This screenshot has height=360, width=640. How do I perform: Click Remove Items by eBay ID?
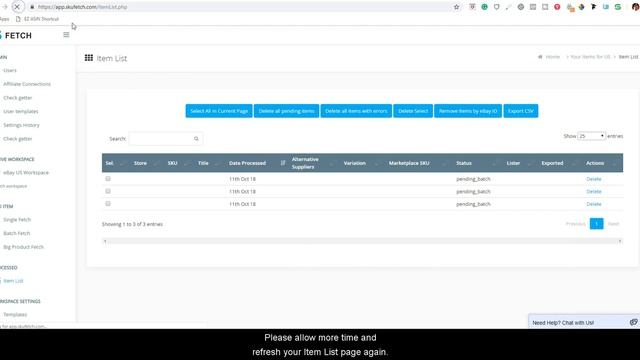click(468, 111)
